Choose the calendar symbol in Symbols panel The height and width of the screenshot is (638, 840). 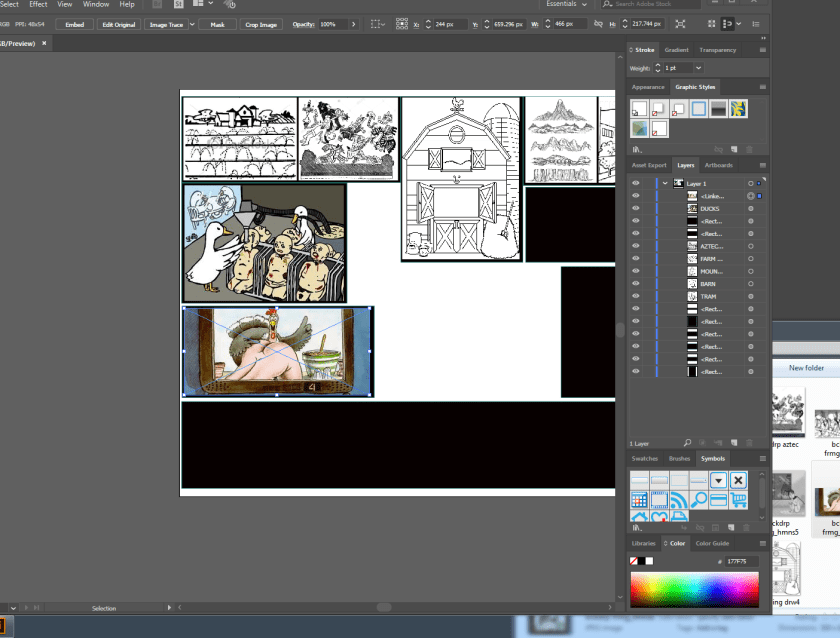coord(640,500)
